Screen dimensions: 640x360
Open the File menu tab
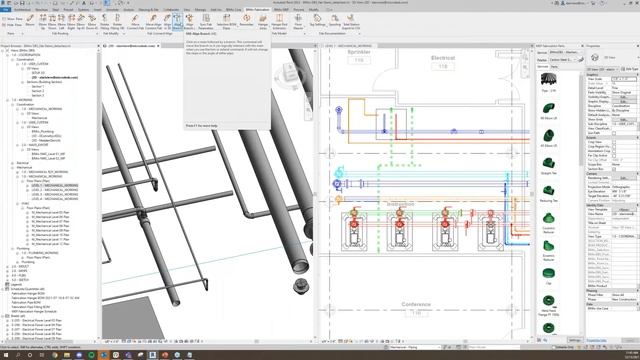point(6,9)
